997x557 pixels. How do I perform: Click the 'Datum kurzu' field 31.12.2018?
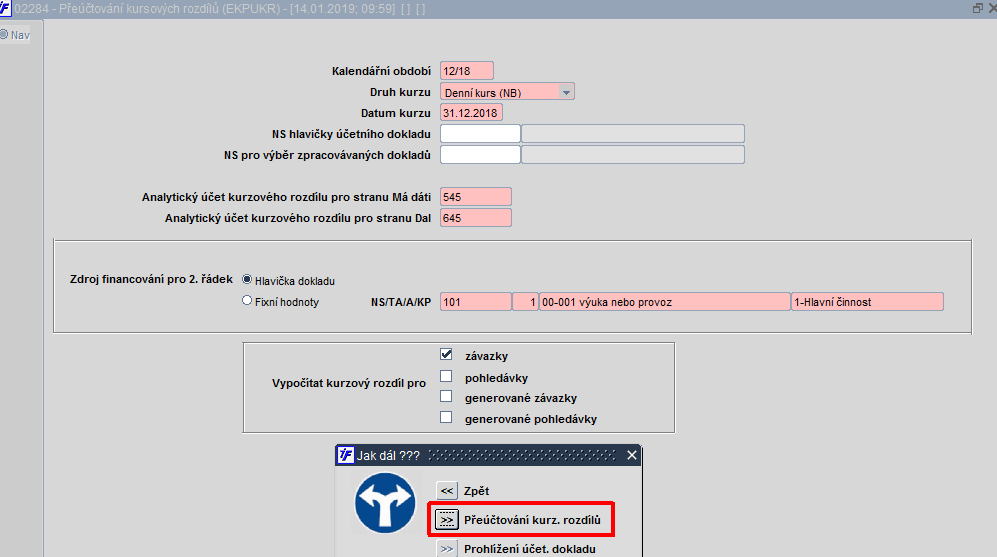point(471,113)
